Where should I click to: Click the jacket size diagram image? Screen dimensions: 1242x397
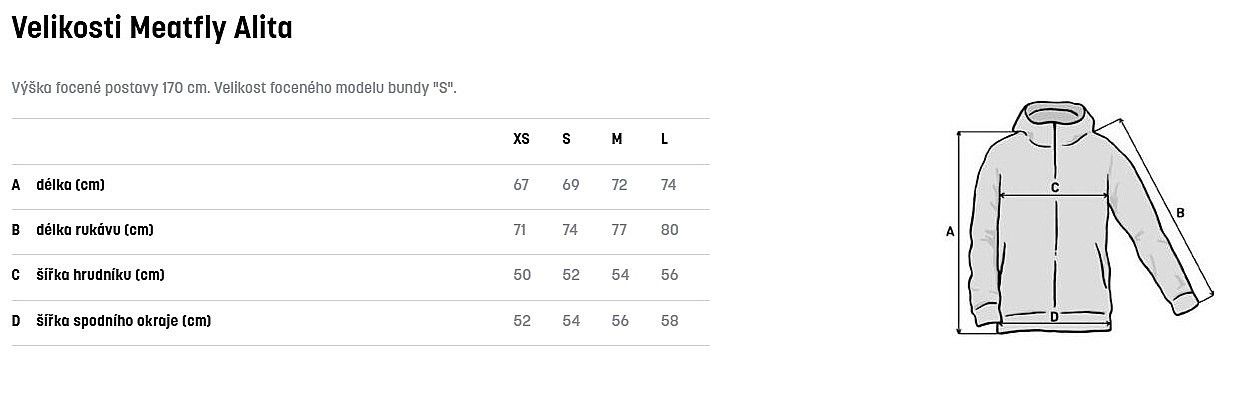click(x=1083, y=219)
